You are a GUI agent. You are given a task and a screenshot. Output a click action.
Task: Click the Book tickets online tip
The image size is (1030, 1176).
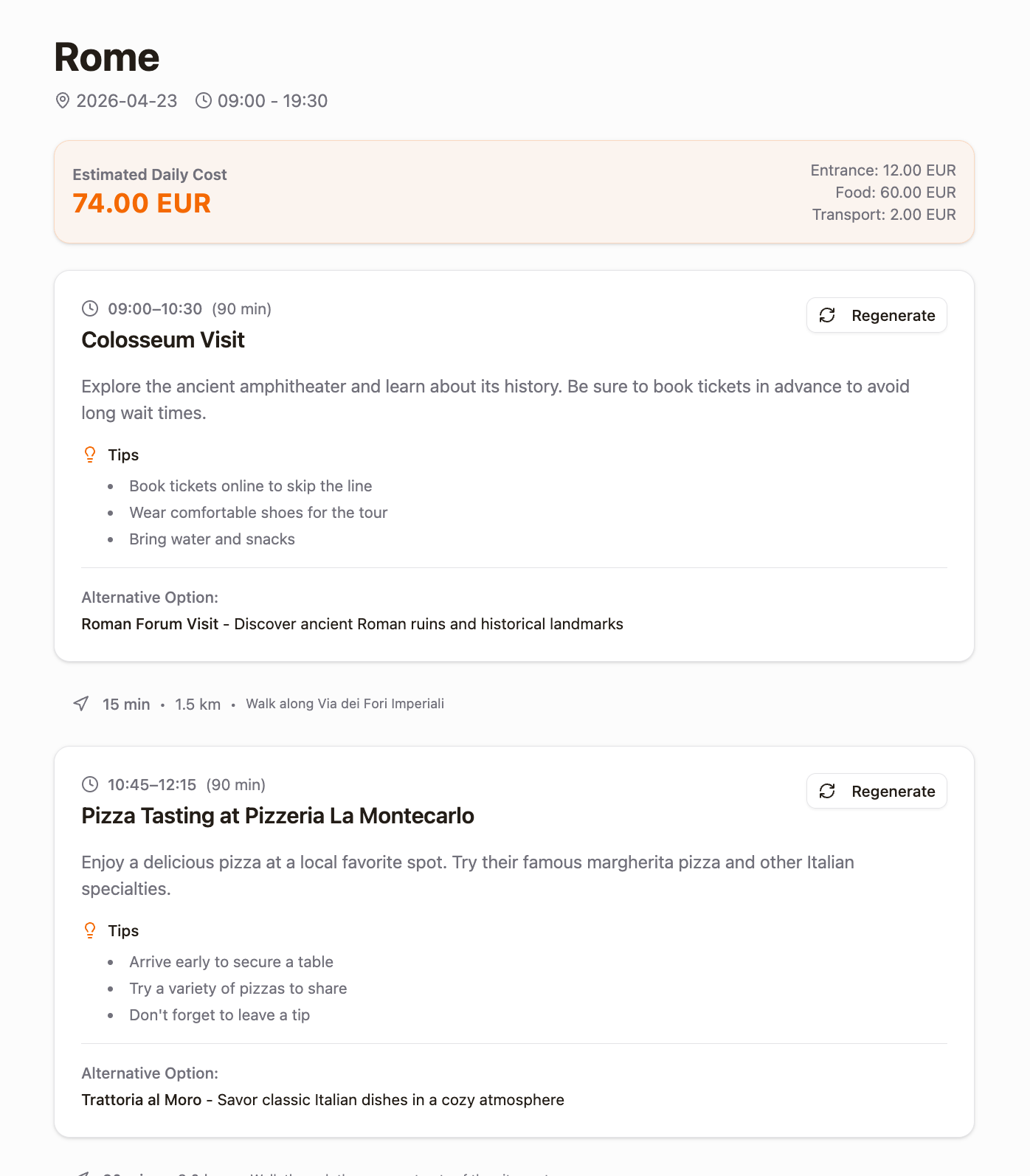pyautogui.click(x=250, y=486)
